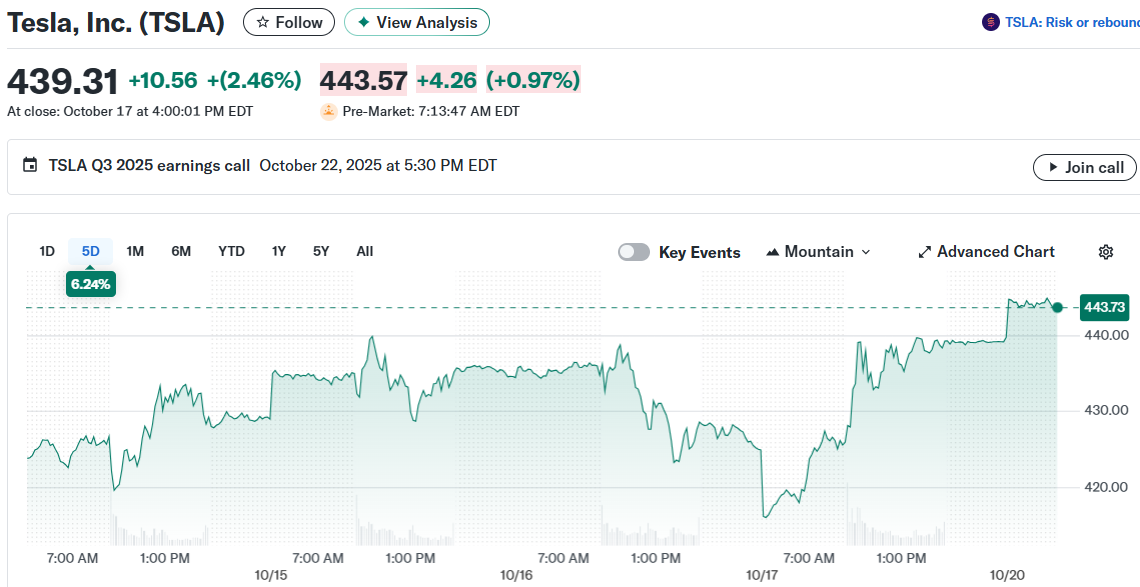The height and width of the screenshot is (587, 1140).
Task: Click the green current price dot on chart
Action: (1058, 307)
